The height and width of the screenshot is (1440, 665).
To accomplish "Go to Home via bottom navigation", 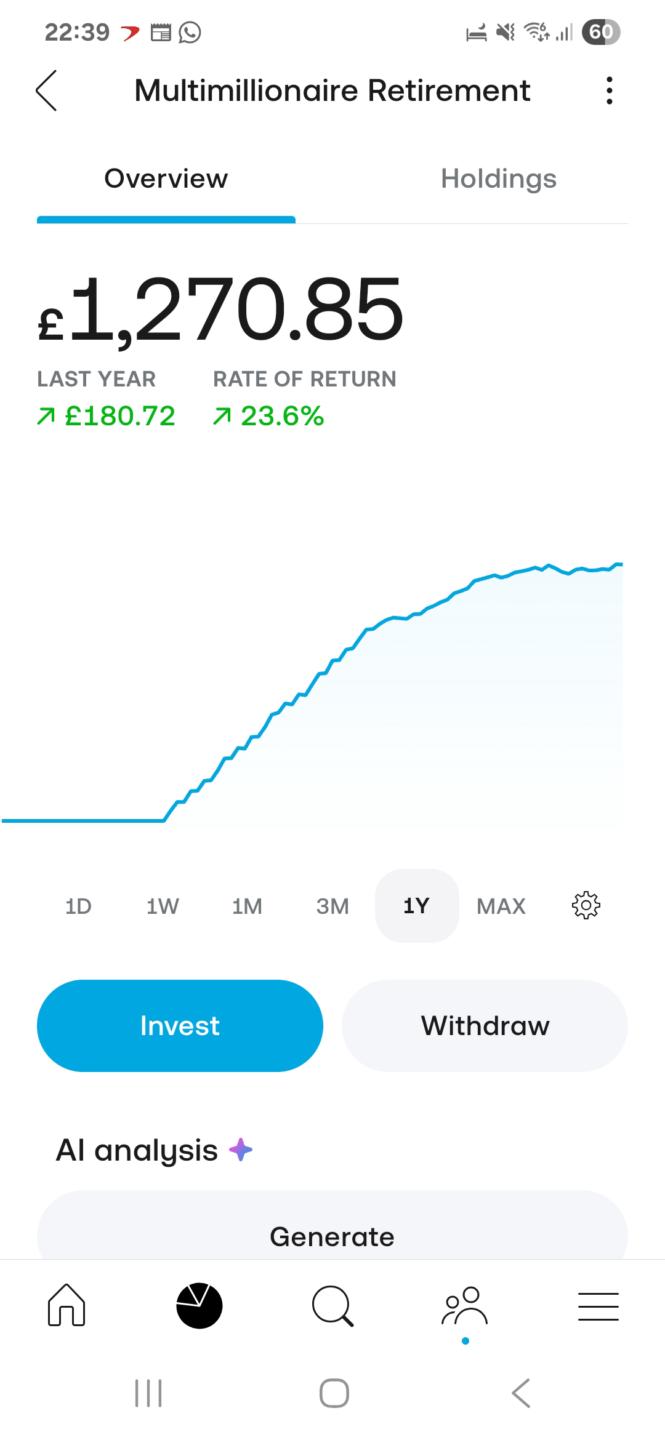I will pos(67,1306).
